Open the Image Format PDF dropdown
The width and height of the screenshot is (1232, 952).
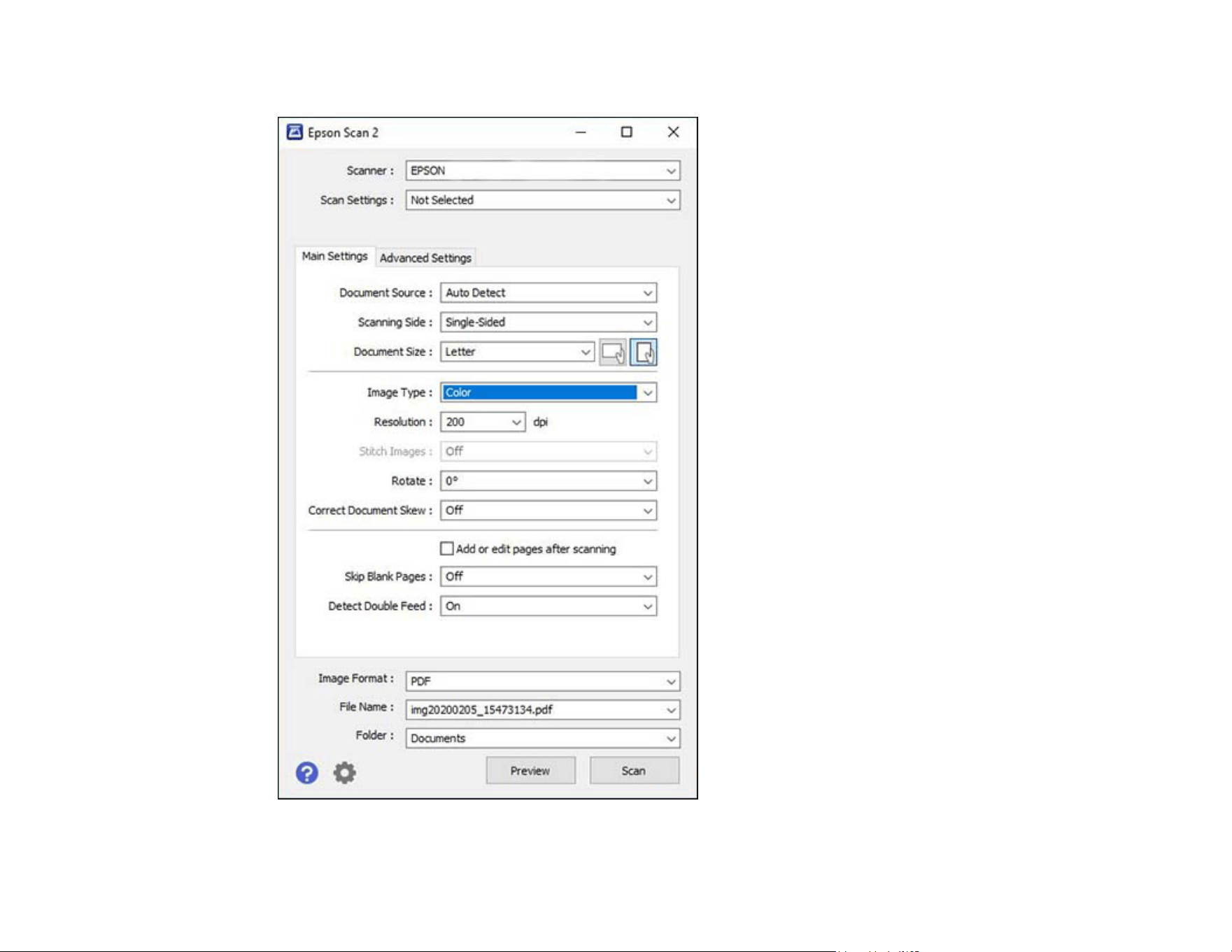point(543,681)
